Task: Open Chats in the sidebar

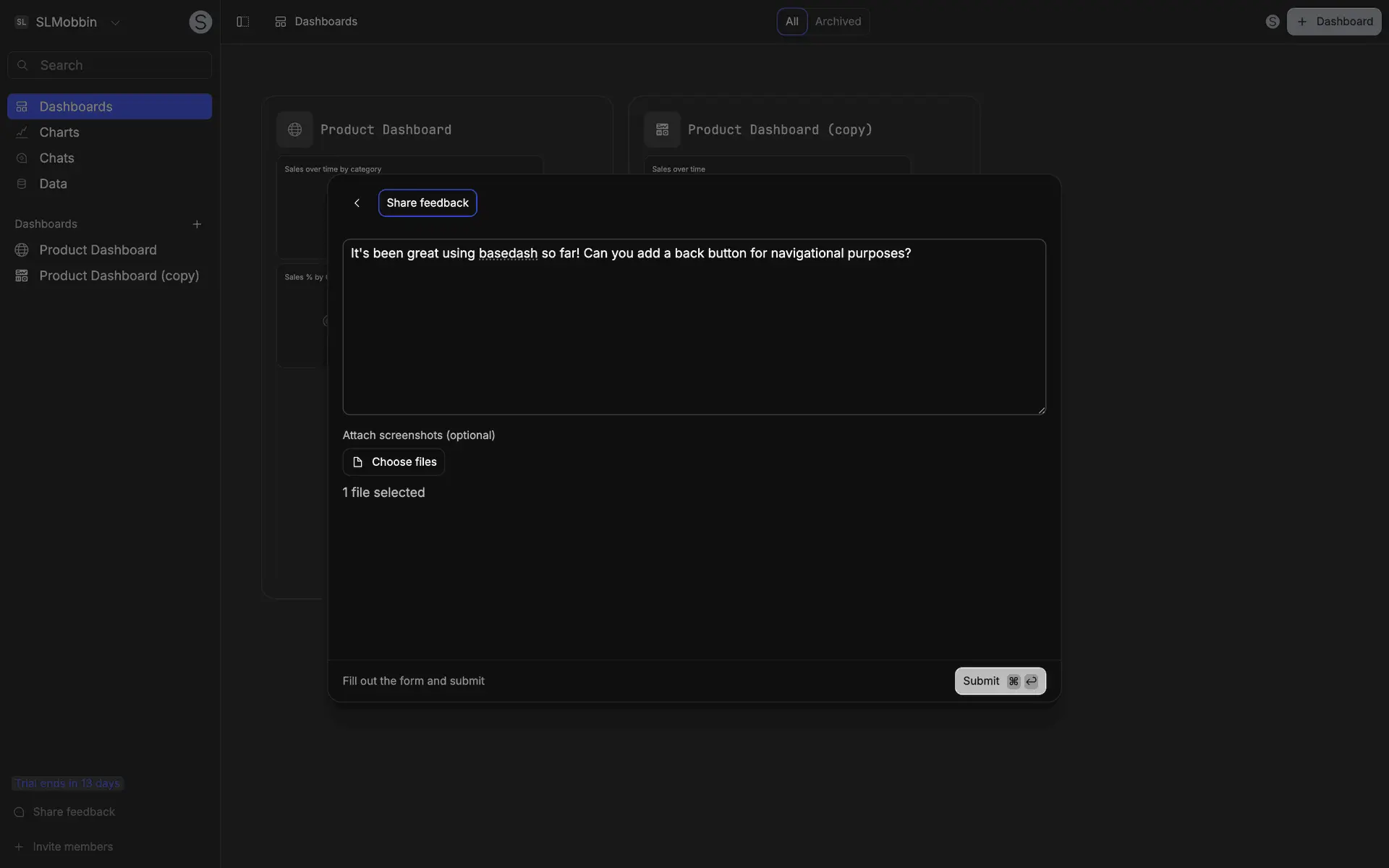Action: [x=56, y=158]
